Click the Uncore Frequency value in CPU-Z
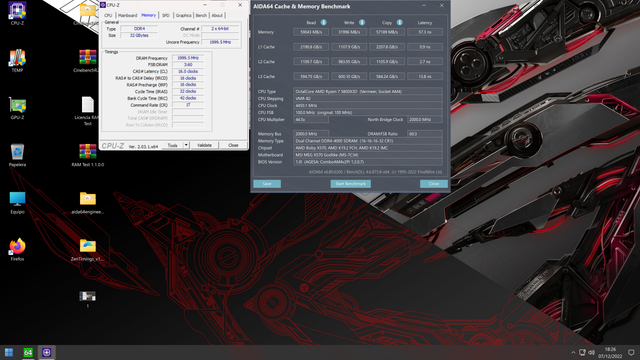This screenshot has width=640, height=360. pyautogui.click(x=220, y=42)
